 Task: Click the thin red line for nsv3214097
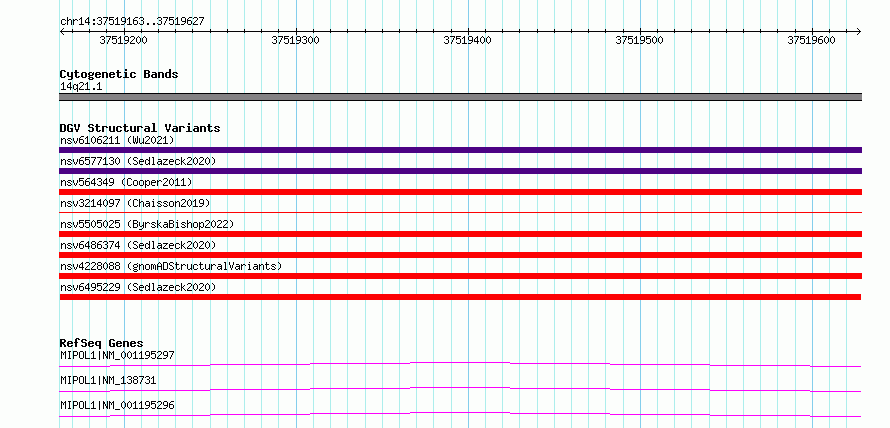460,212
